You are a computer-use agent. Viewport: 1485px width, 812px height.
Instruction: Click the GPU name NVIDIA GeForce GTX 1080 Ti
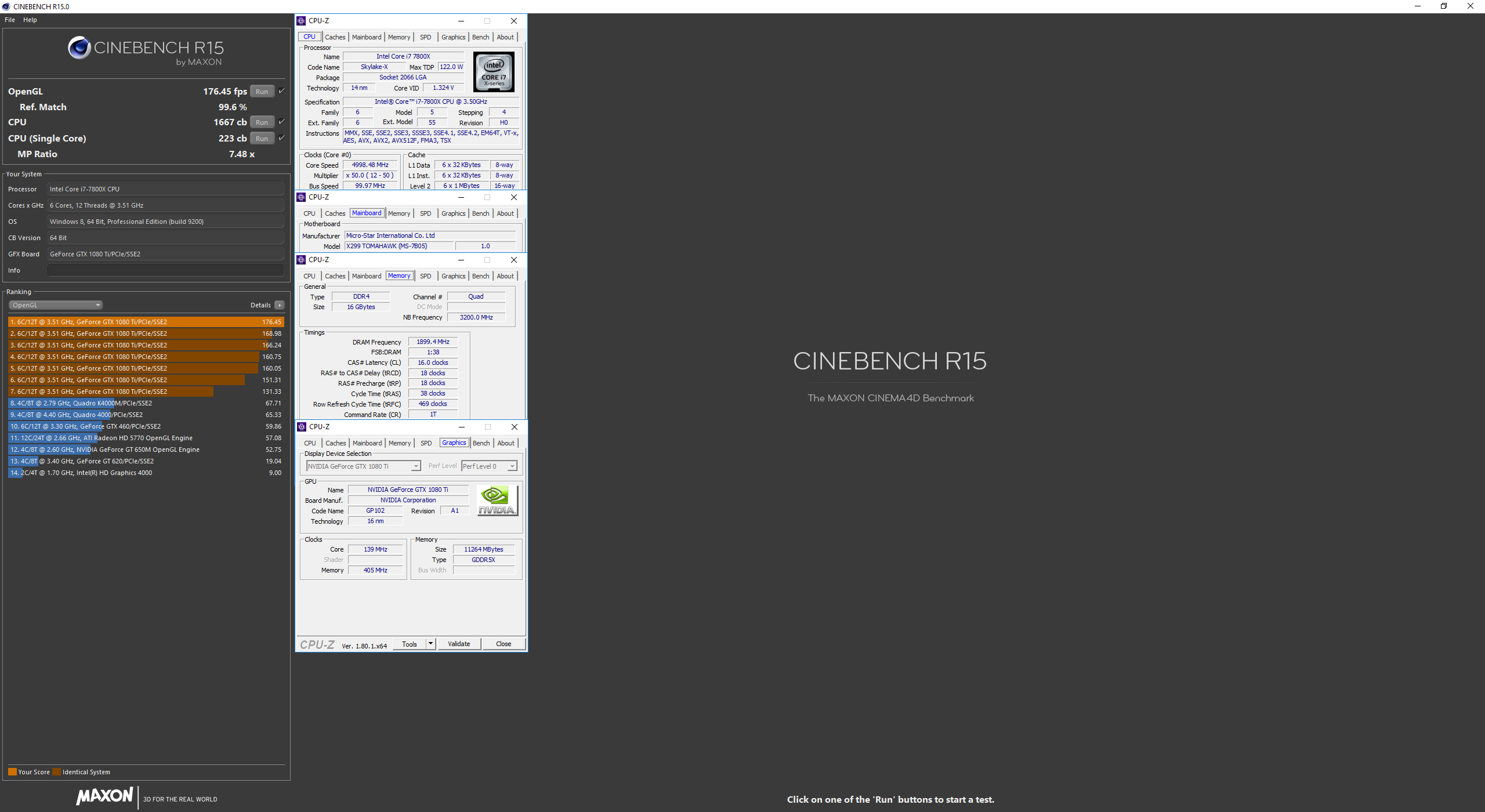408,490
